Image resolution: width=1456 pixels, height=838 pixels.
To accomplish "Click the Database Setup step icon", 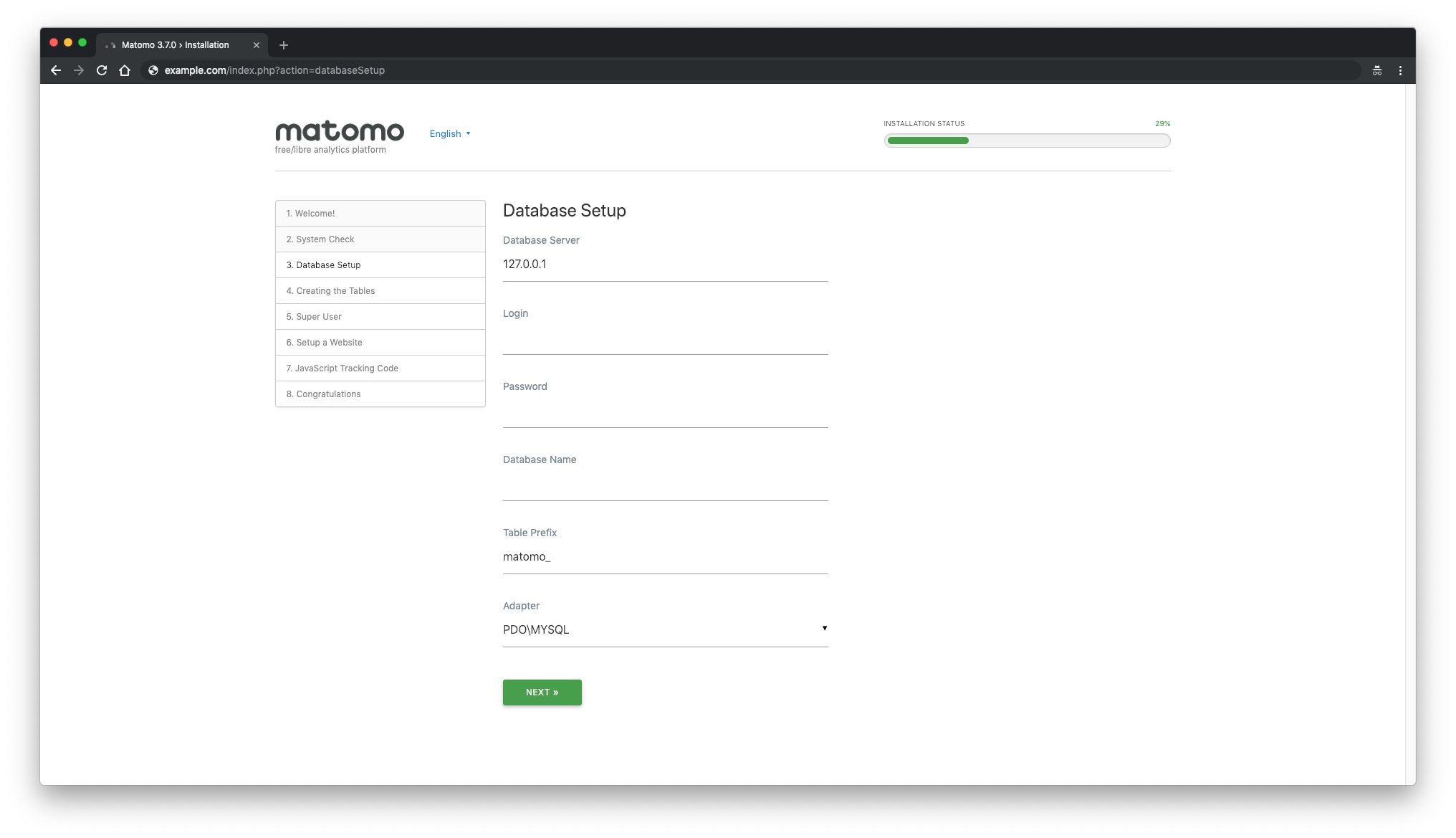I will click(x=380, y=264).
